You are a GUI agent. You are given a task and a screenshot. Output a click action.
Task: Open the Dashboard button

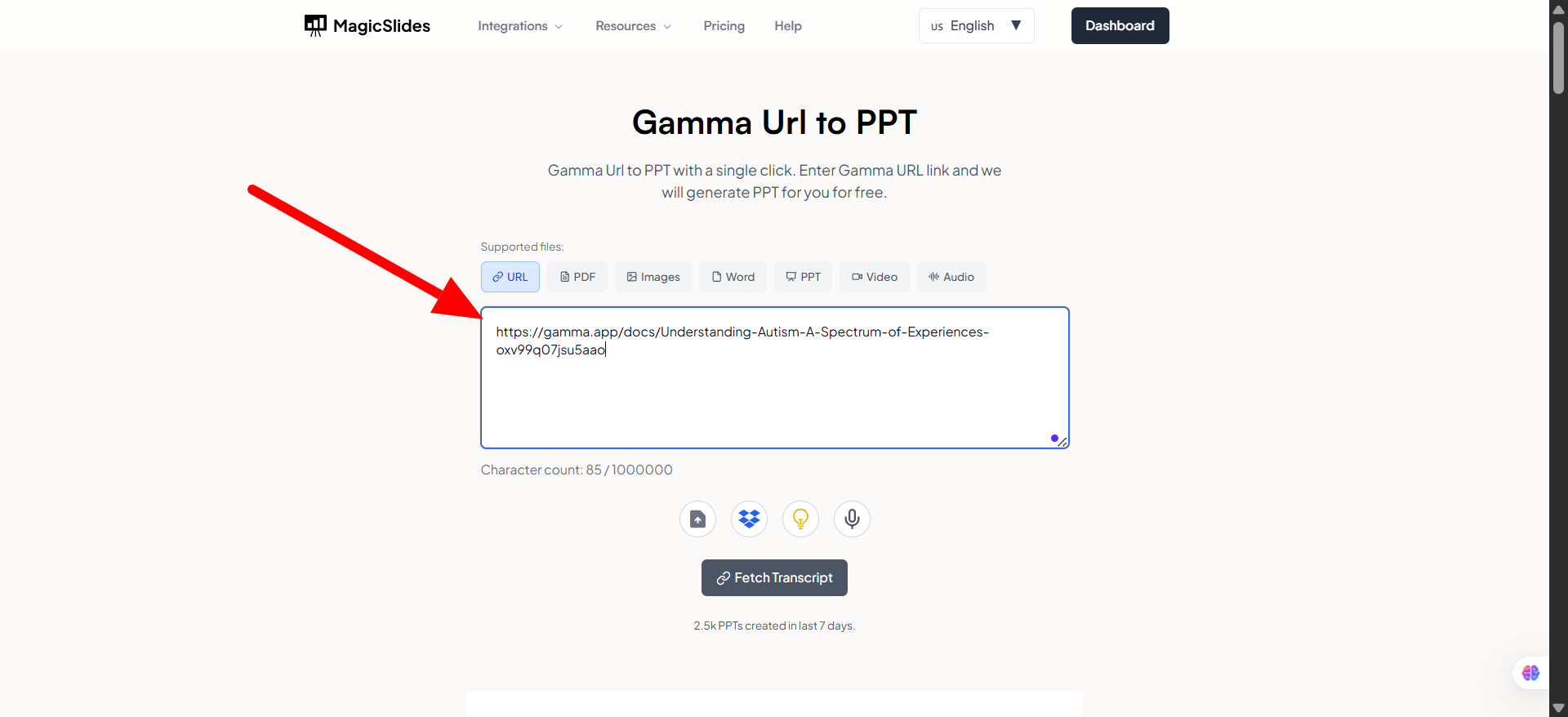[x=1120, y=26]
